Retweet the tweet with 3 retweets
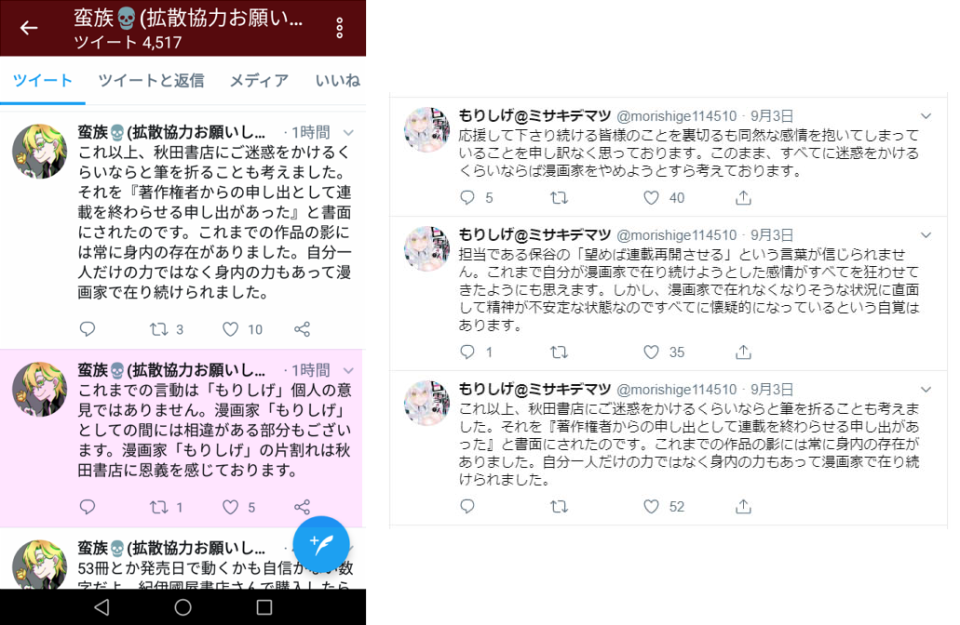The height and width of the screenshot is (625, 960). [159, 329]
